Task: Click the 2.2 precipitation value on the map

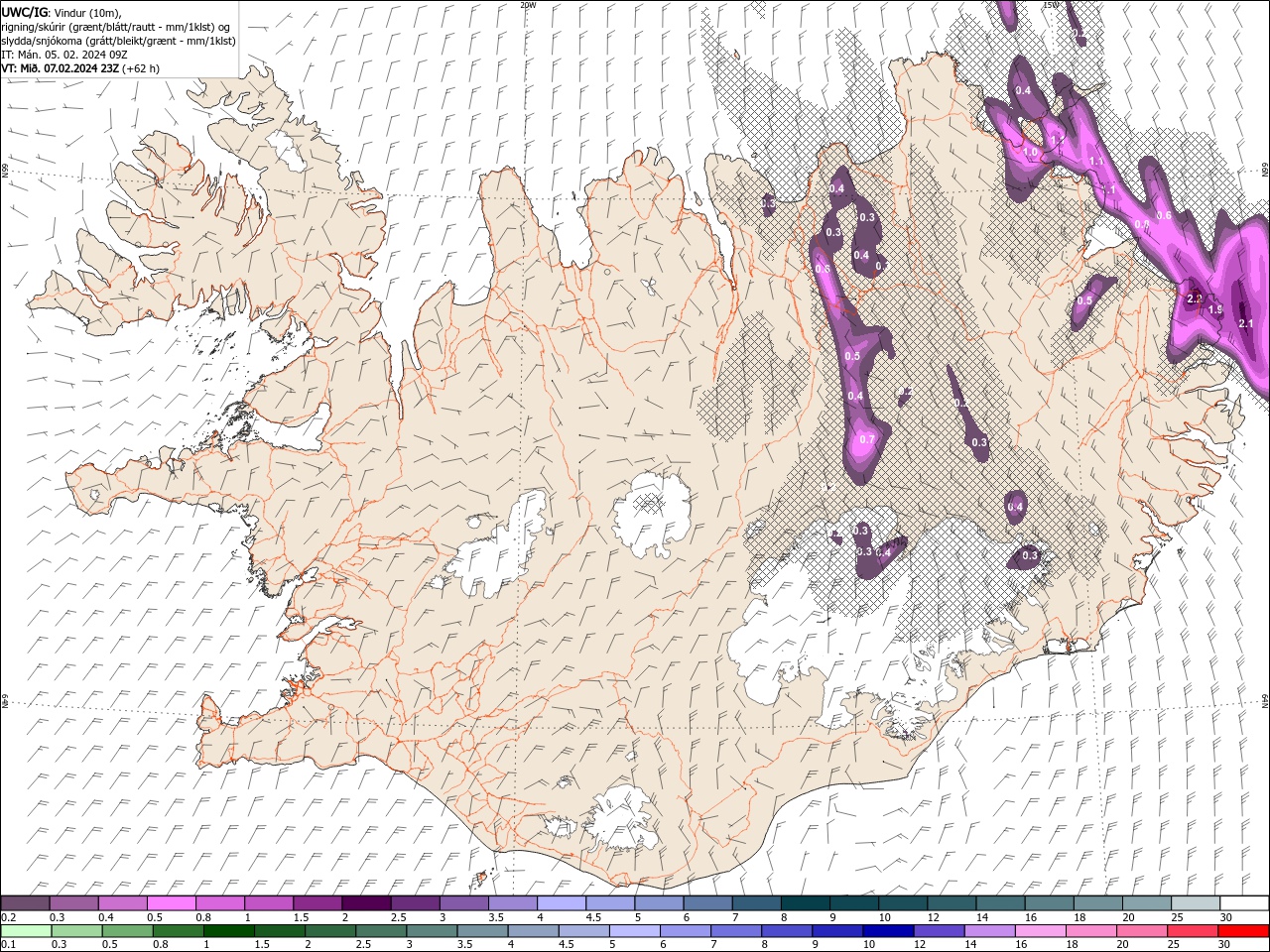Action: click(x=1195, y=298)
